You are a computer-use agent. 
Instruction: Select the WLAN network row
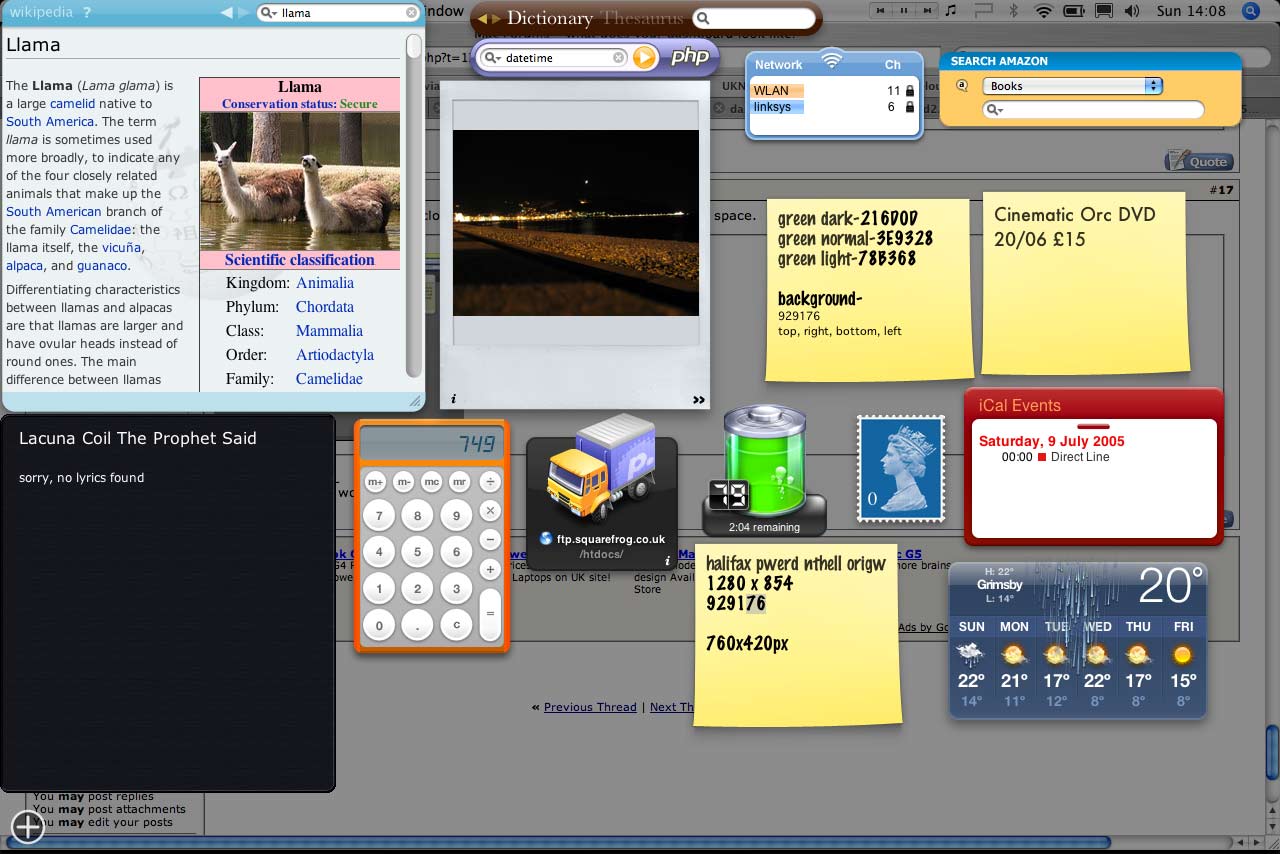(834, 90)
